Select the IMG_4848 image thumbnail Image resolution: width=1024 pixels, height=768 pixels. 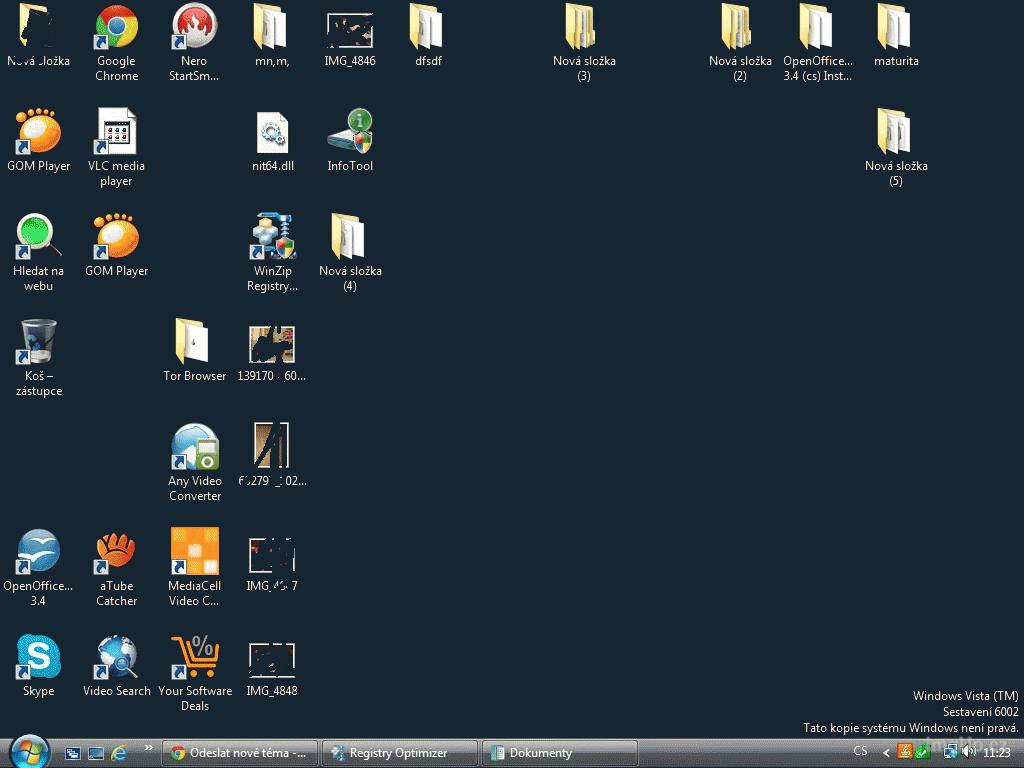(x=272, y=659)
